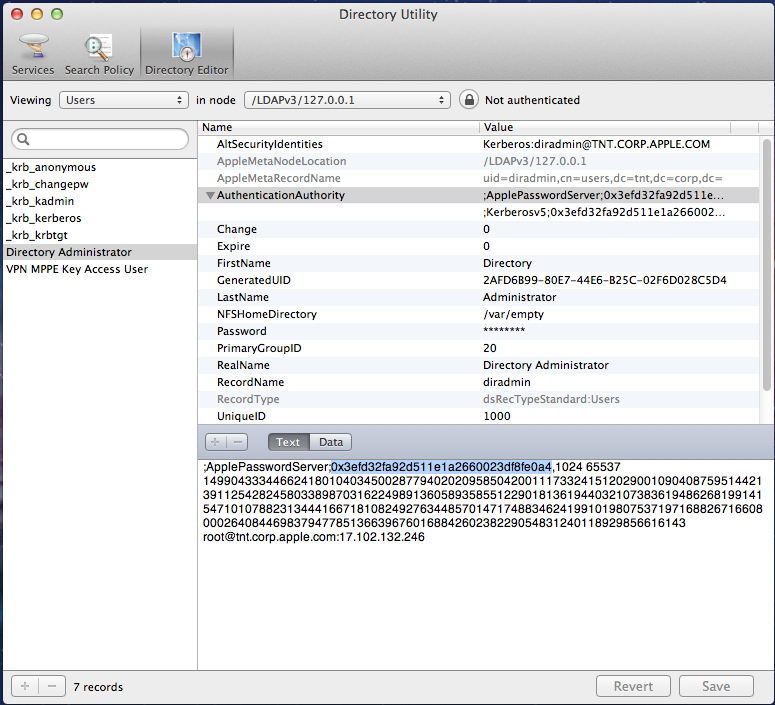Click the Kerberos:diradmin@TNT.CORP.APPLE.COM value

[x=596, y=144]
